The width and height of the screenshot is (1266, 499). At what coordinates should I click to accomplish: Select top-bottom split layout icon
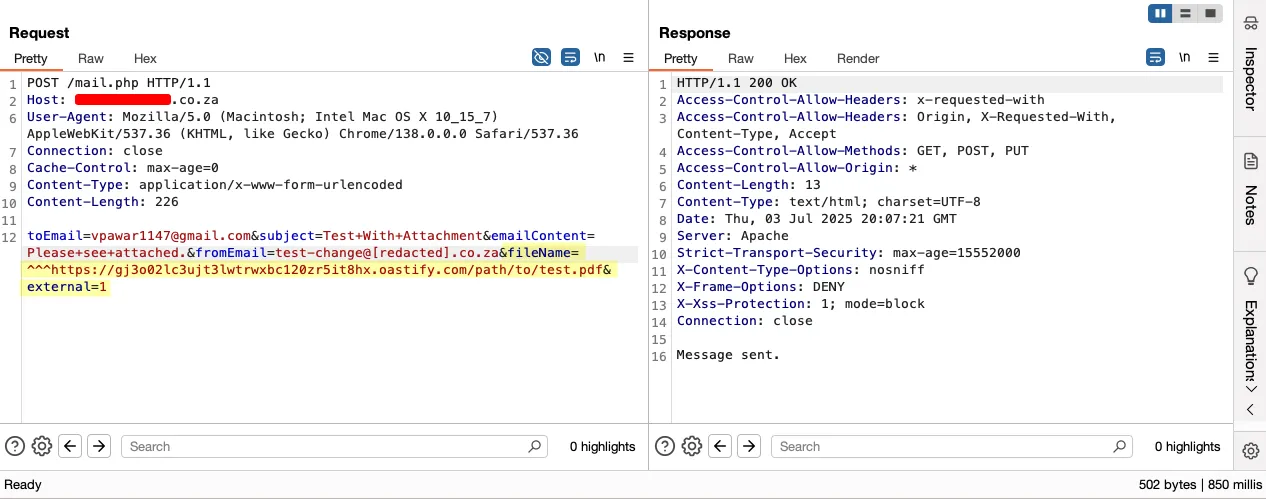pos(1185,14)
